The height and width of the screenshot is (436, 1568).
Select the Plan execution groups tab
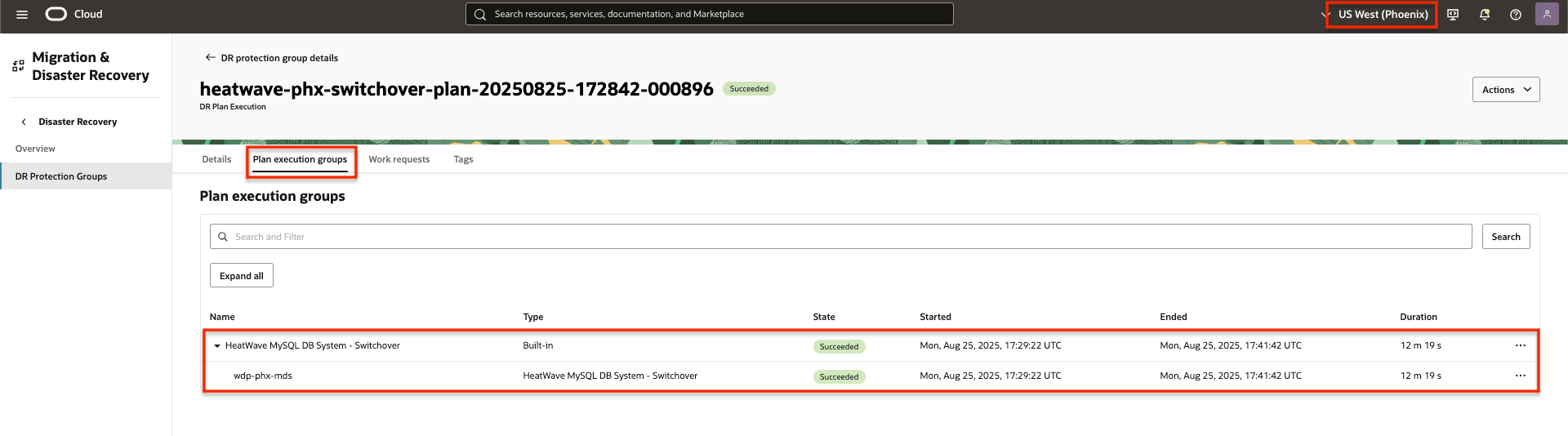click(x=300, y=159)
